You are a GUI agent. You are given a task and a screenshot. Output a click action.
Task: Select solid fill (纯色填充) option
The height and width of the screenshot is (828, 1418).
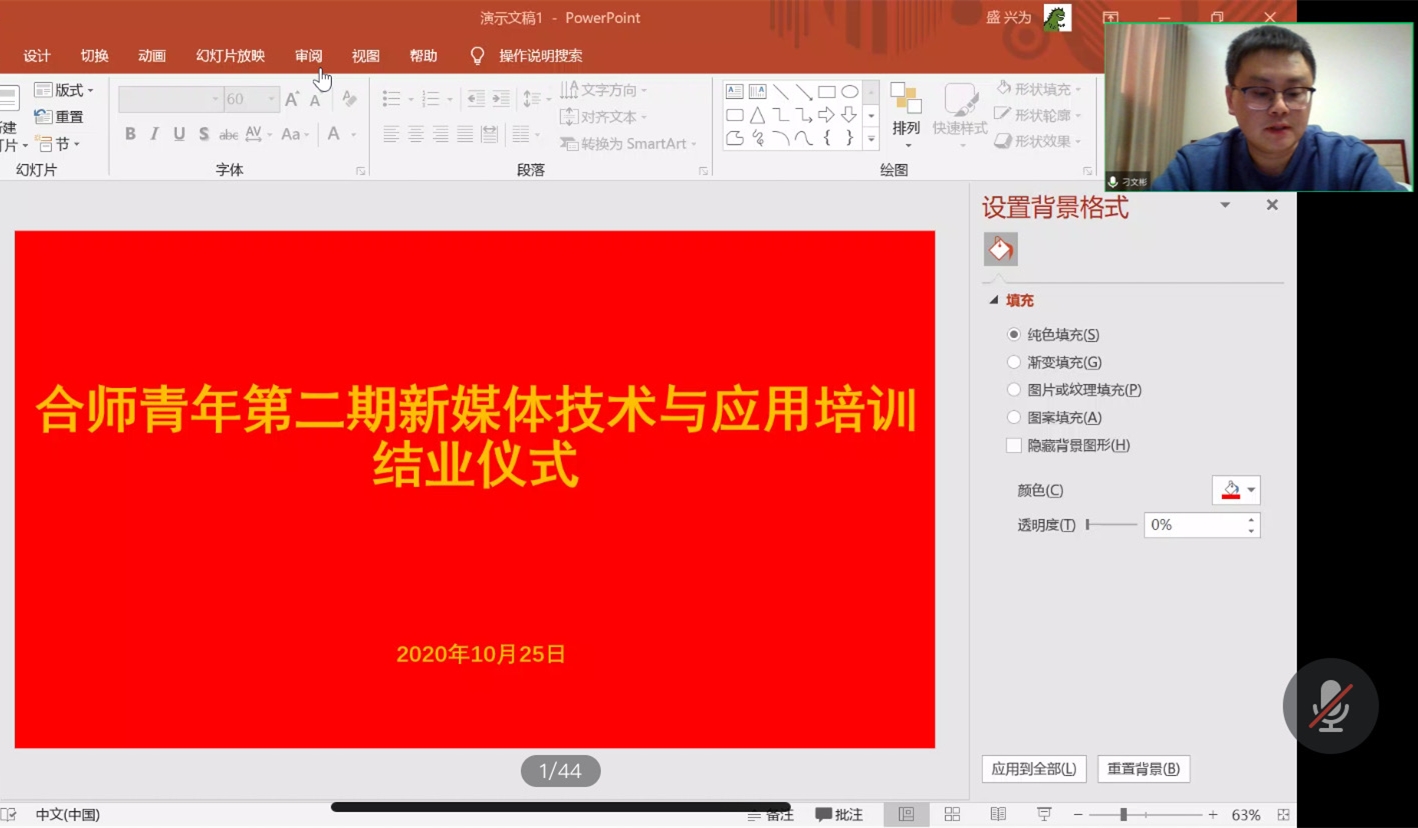[x=1014, y=335]
